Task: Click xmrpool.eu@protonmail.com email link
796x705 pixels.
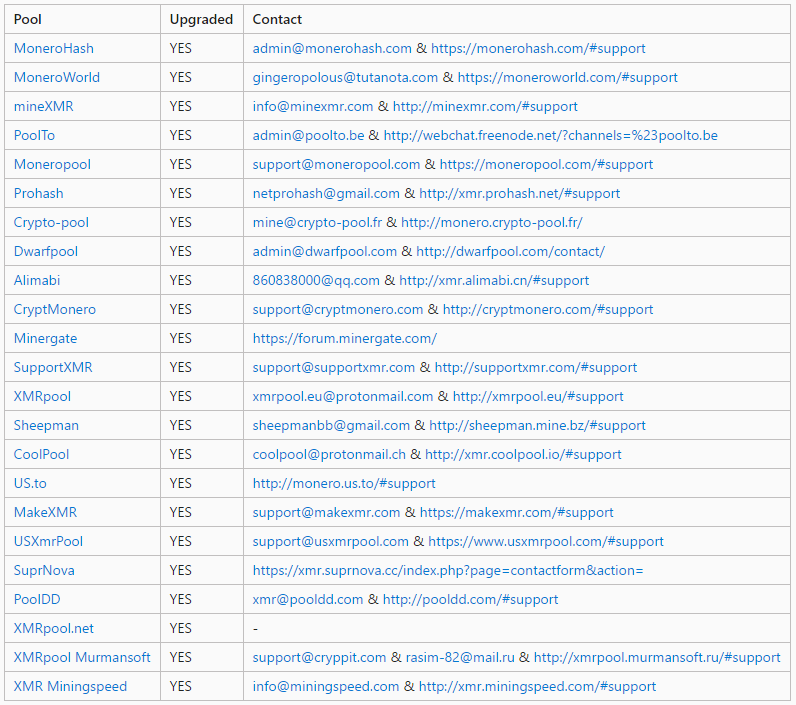Action: [x=343, y=396]
